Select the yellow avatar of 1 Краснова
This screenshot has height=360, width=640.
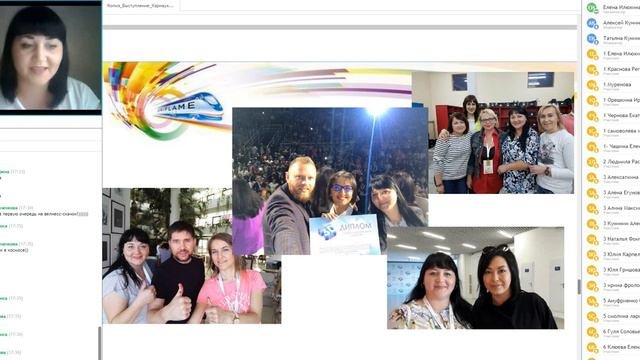click(592, 70)
